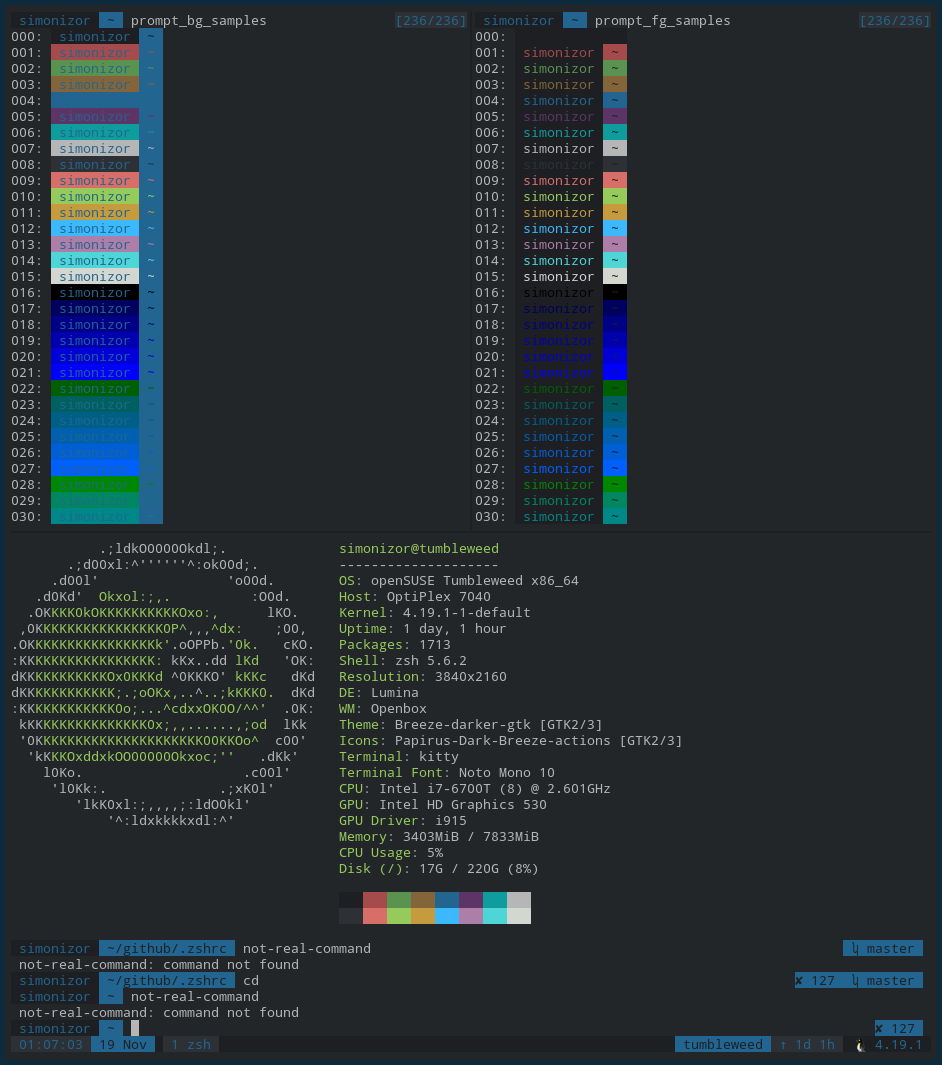Click row label '030:' in prompt_fg_samples pane
This screenshot has height=1065, width=942.
pos(490,517)
